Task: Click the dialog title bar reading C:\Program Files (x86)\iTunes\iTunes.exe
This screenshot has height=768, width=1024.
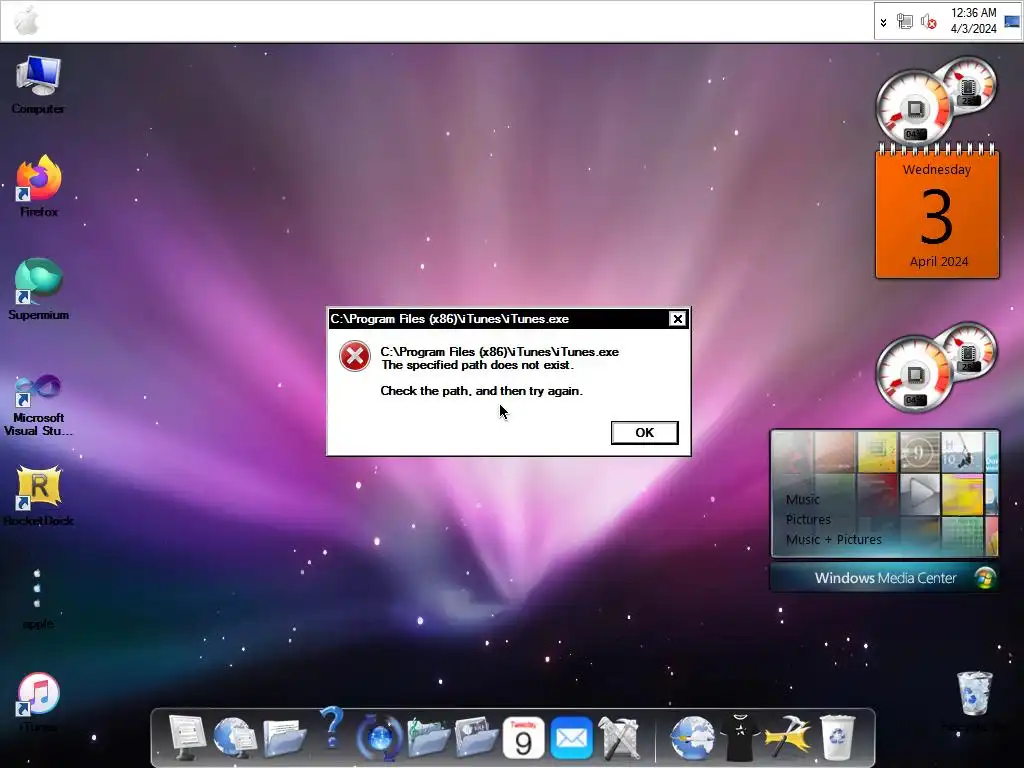Action: [496, 319]
